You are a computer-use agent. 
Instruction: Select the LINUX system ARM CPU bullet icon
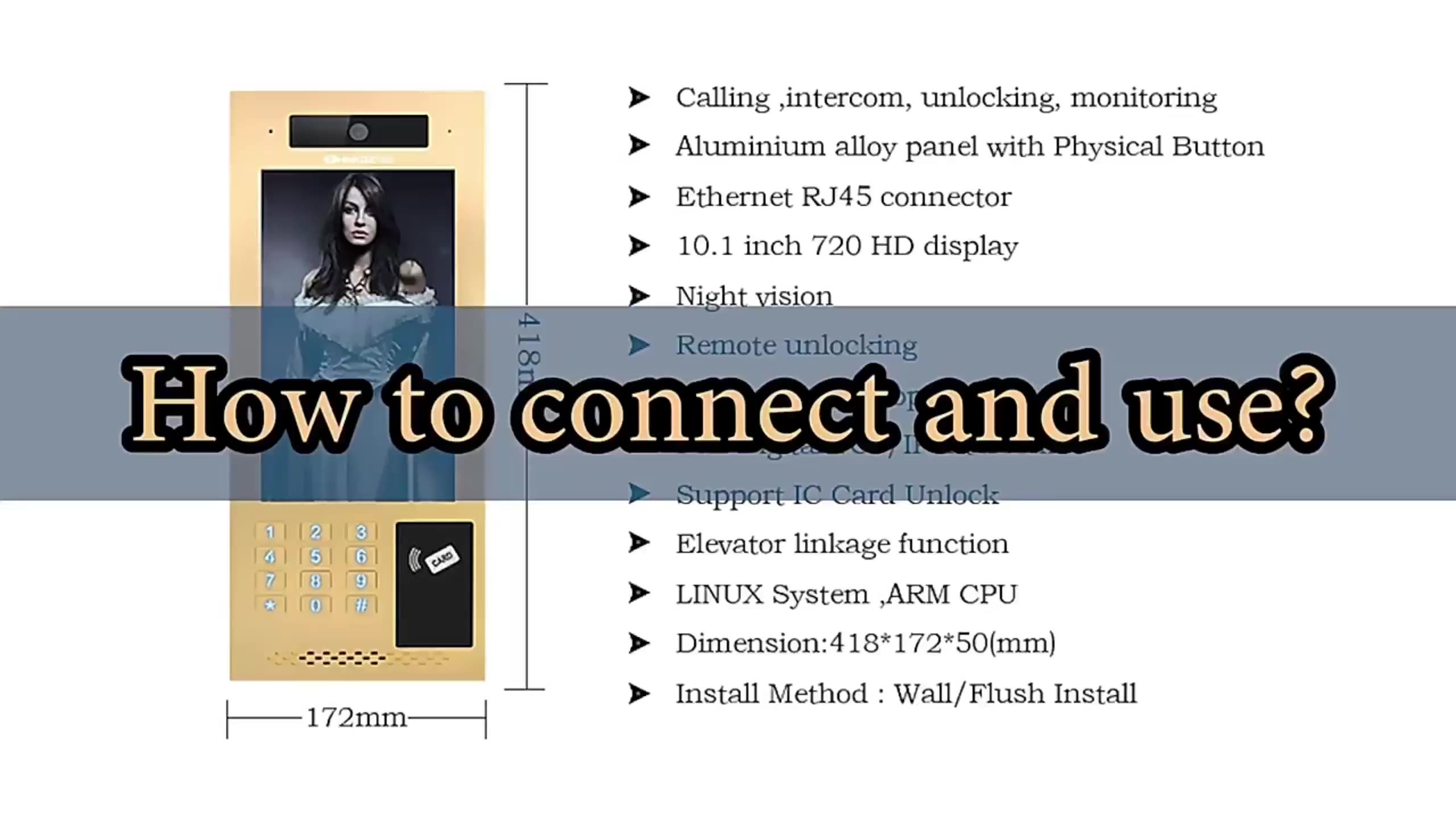click(x=640, y=593)
